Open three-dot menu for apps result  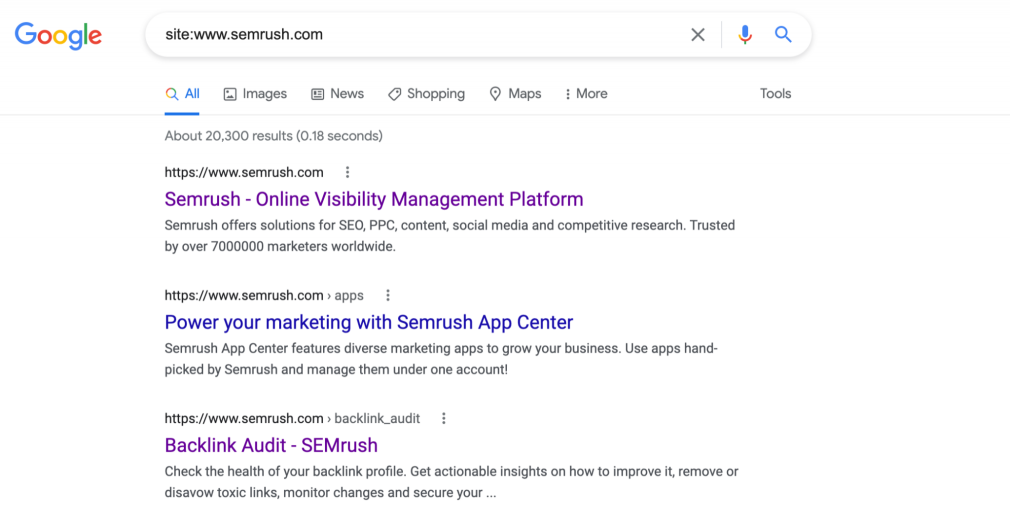click(388, 296)
